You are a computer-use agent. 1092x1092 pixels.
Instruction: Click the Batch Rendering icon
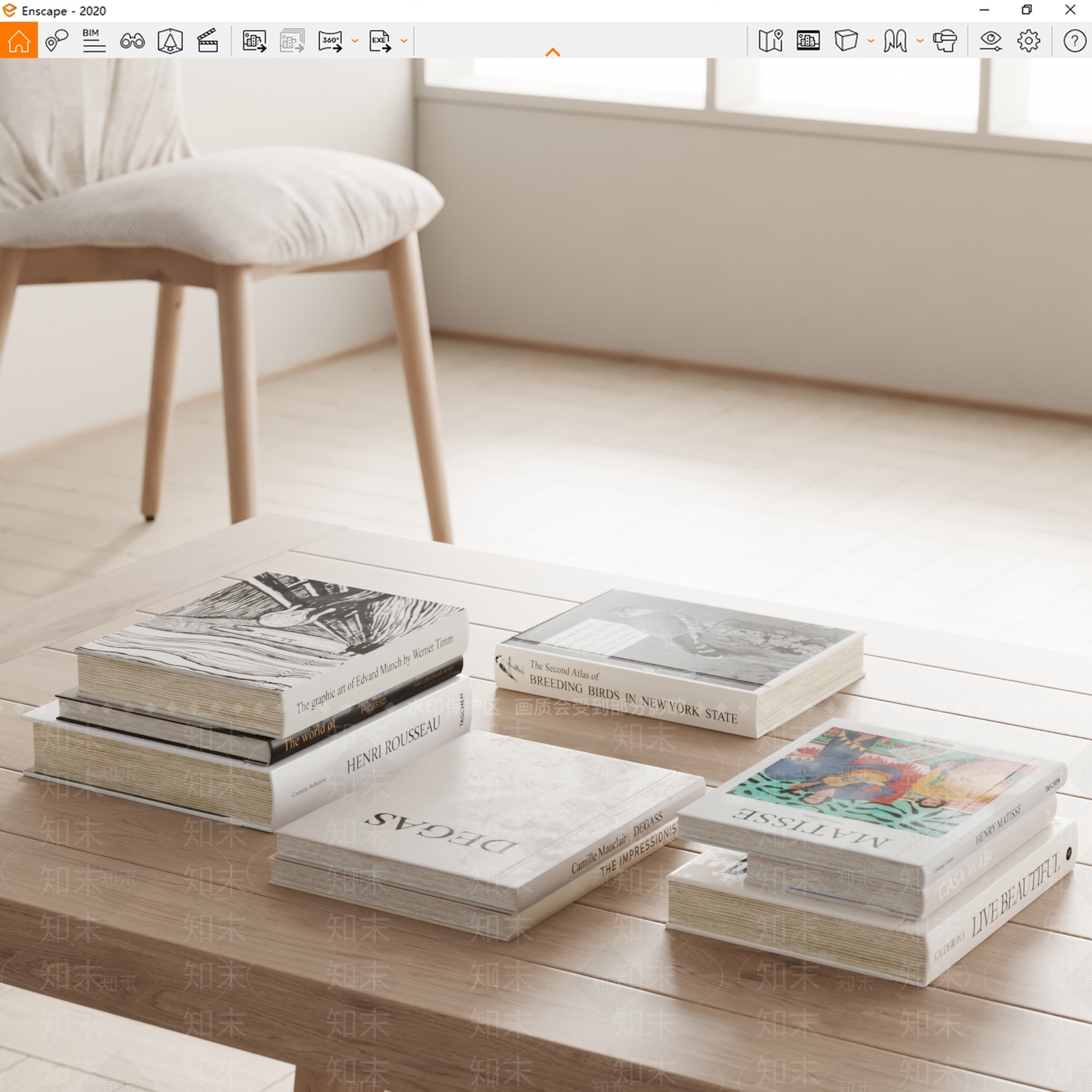pyautogui.click(x=292, y=41)
